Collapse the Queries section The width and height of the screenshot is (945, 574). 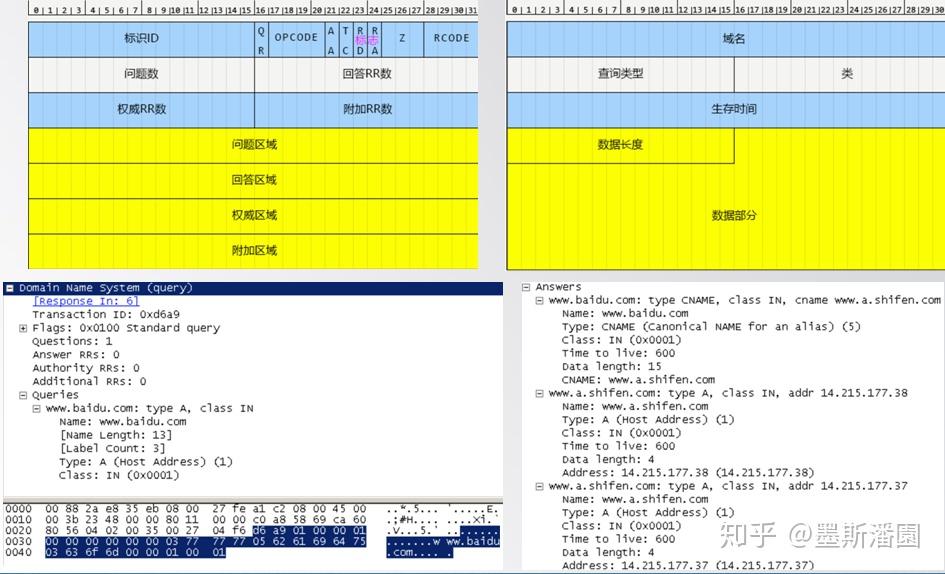click(23, 396)
